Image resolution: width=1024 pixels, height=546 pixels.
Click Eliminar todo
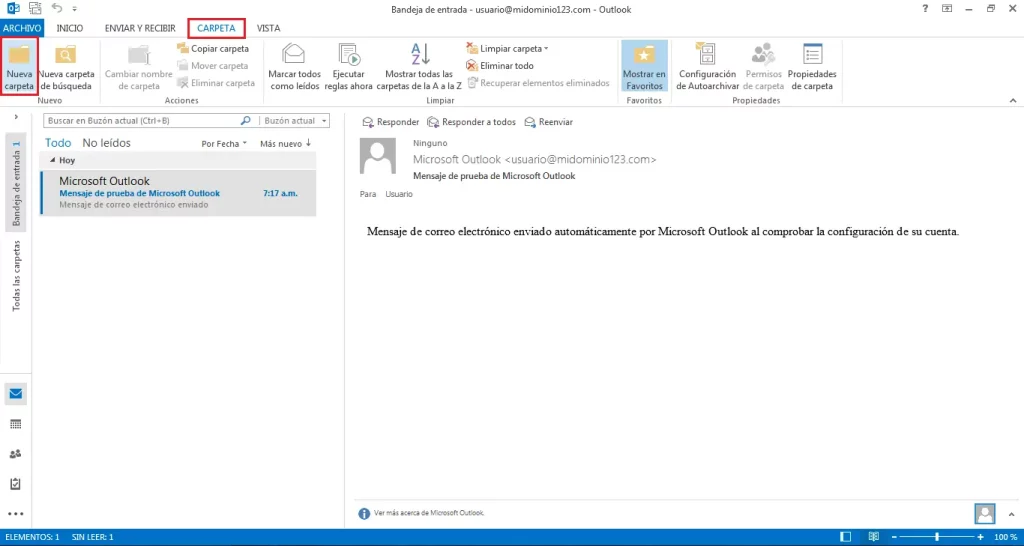(500, 66)
